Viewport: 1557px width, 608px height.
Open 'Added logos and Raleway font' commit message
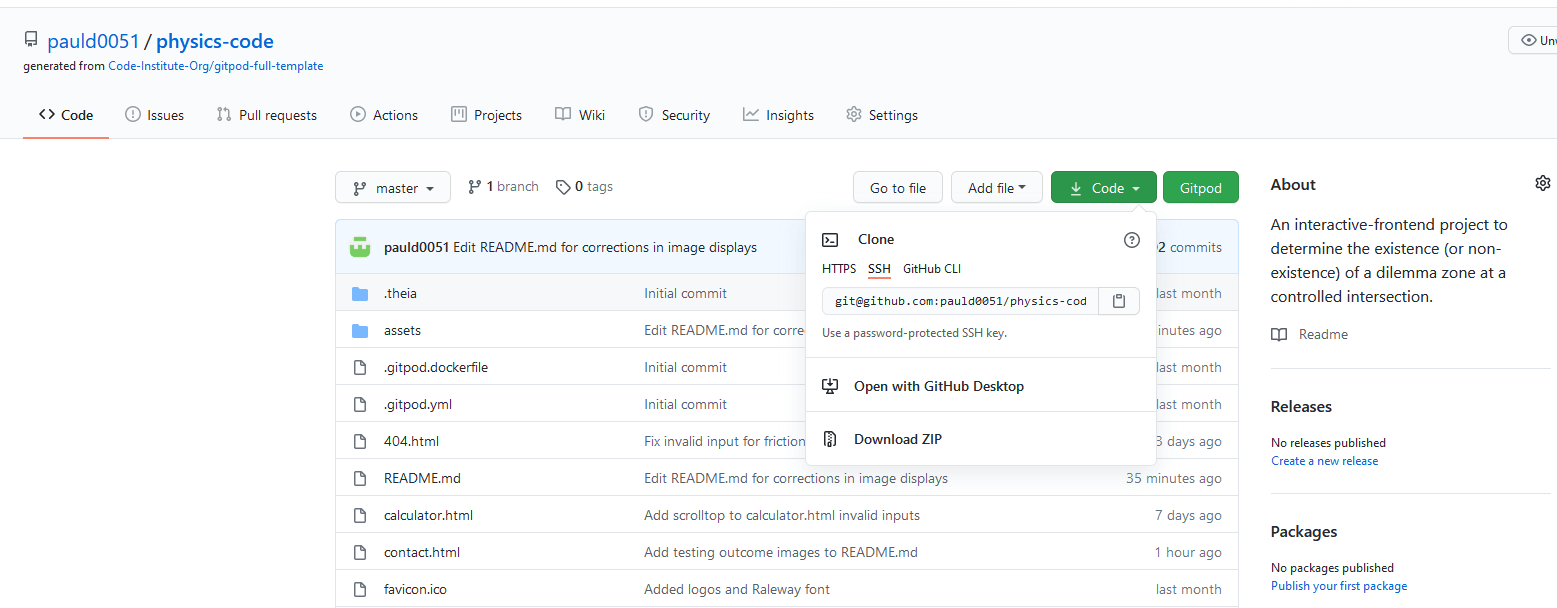(737, 590)
